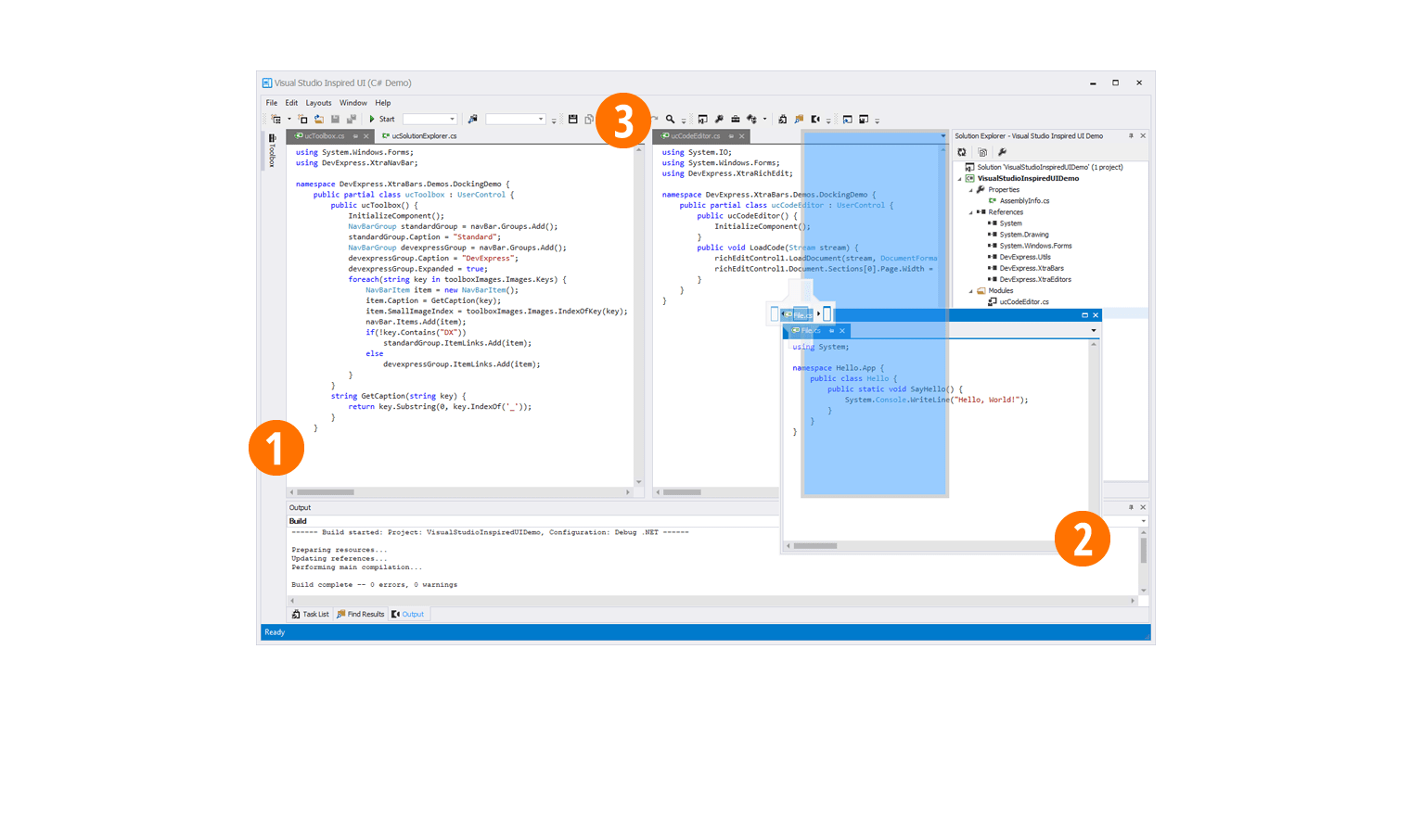Click horizontal scrollbar thumb of ucToolbox editor

(x=326, y=492)
